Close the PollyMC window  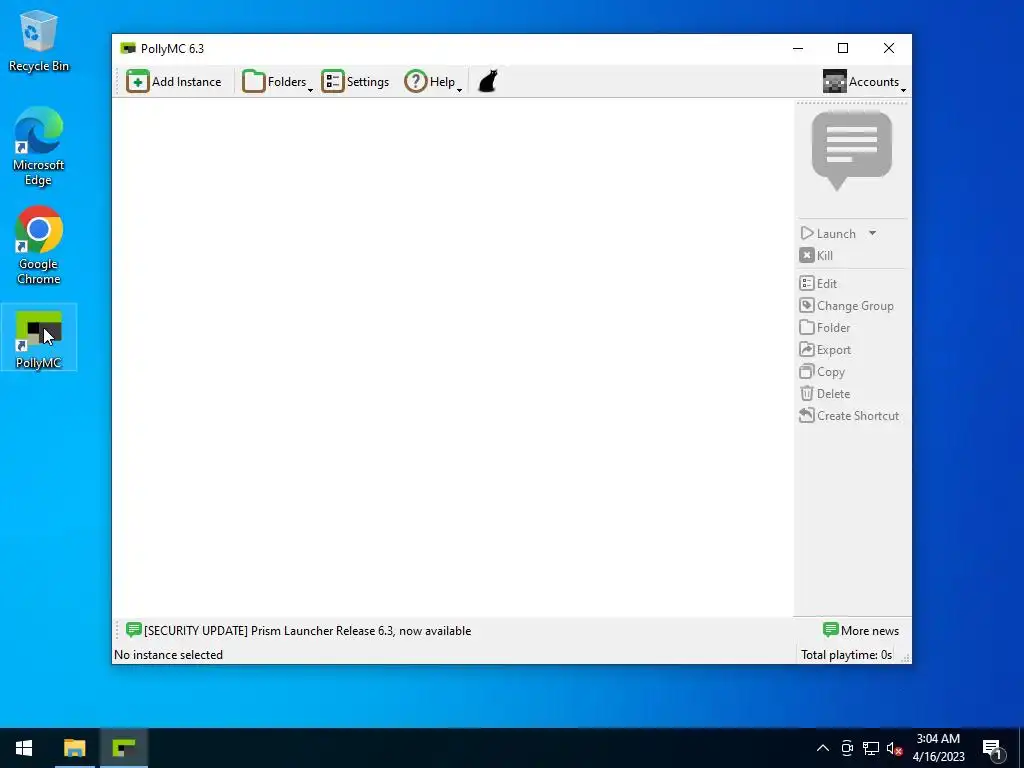(x=889, y=48)
